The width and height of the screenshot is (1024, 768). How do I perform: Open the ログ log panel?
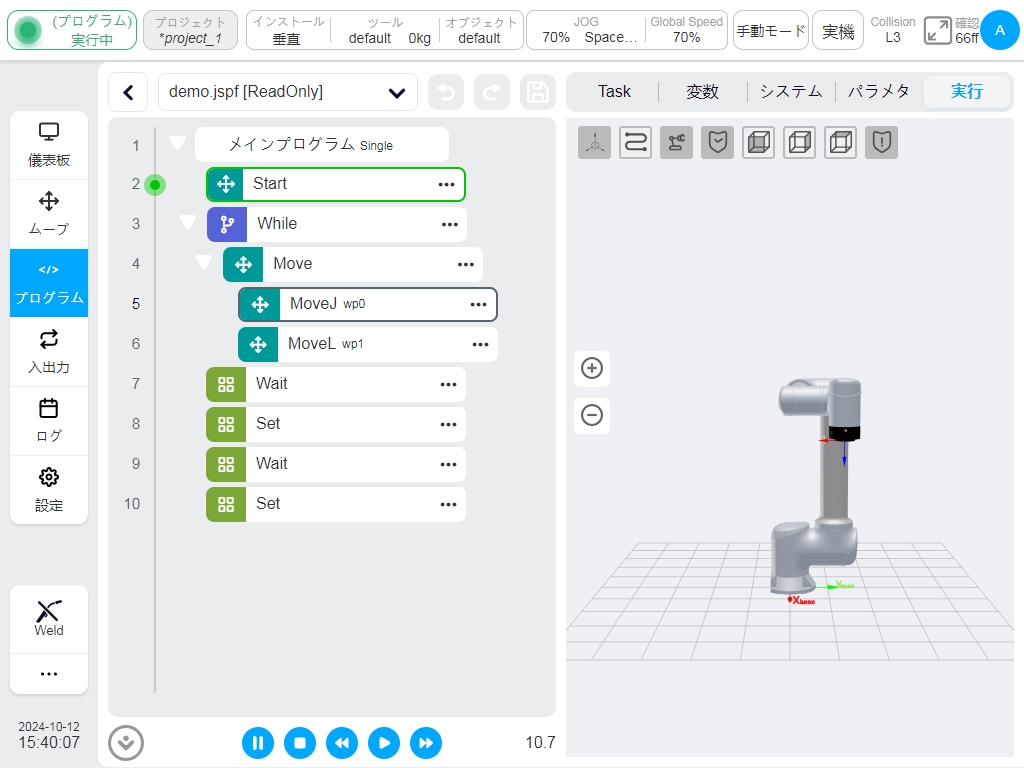(49, 421)
